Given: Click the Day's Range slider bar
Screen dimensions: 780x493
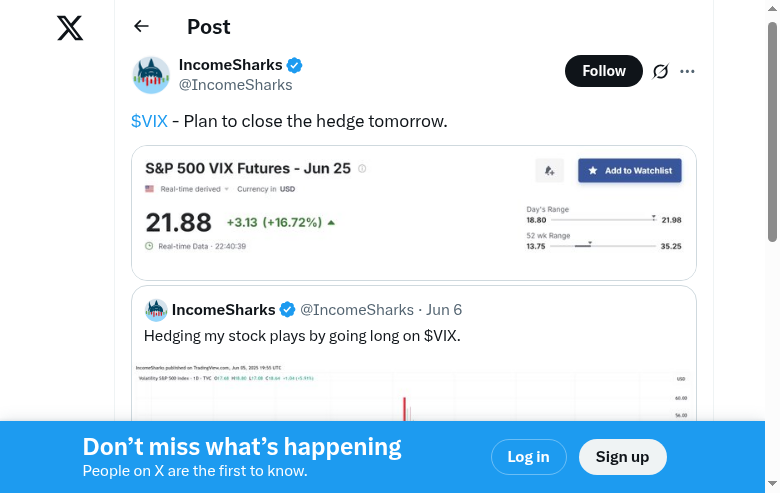Looking at the screenshot, I should point(603,219).
